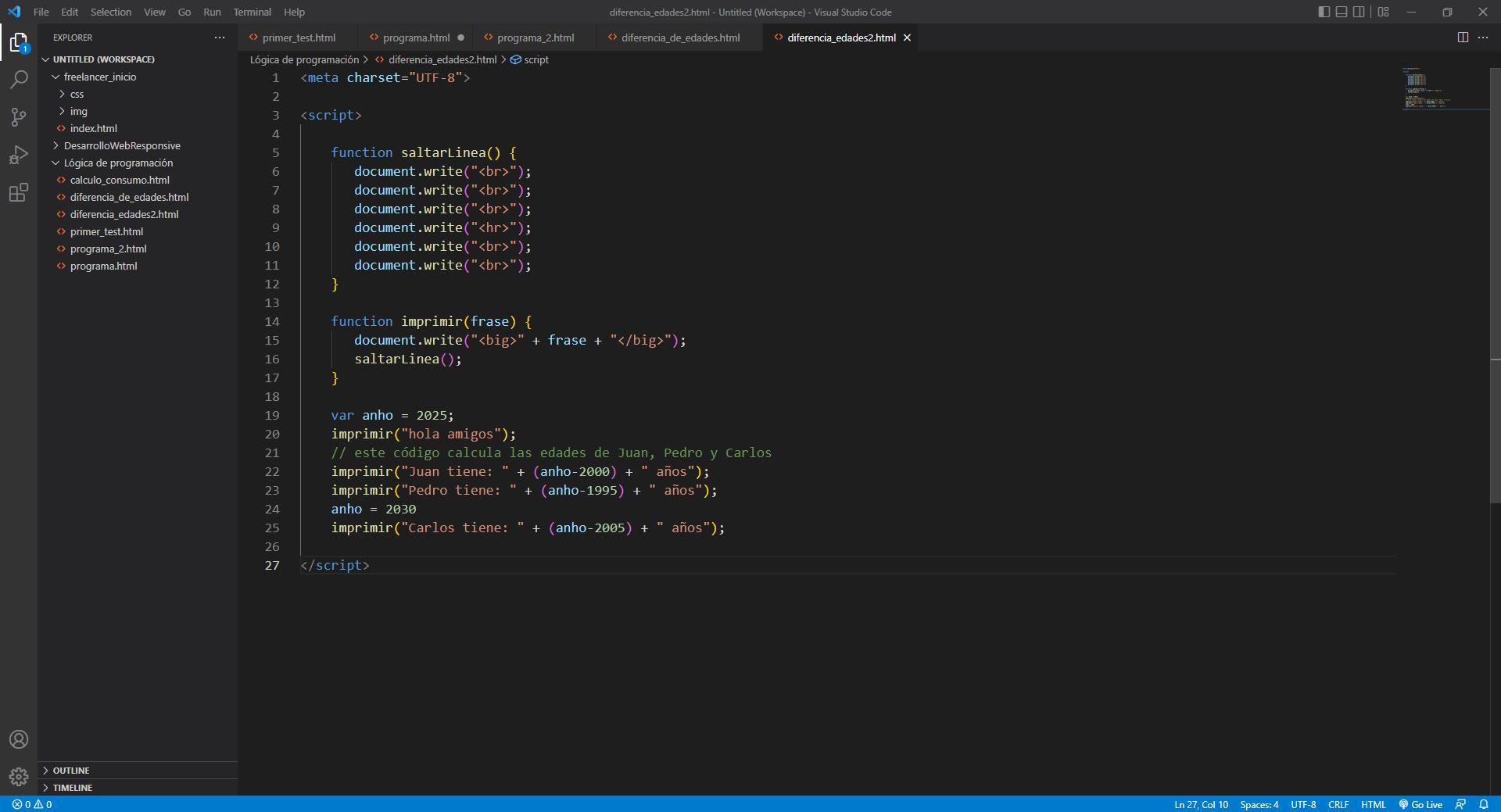1501x812 pixels.
Task: Split the editor to the right
Action: point(1463,38)
